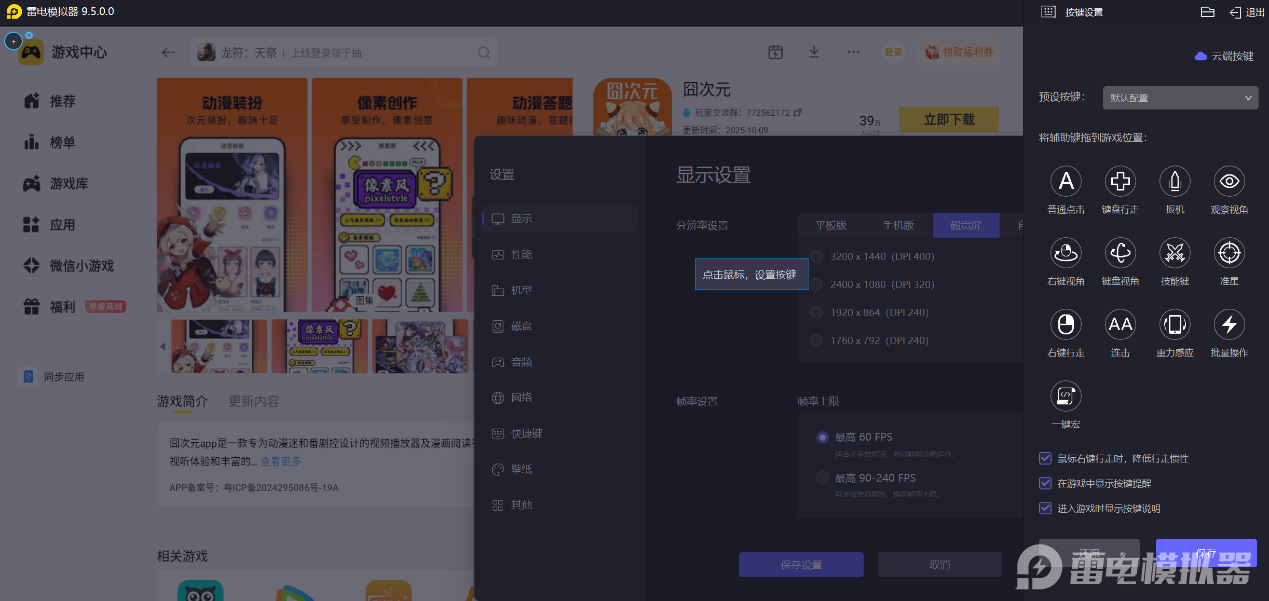The image size is (1269, 601).
Task: Click the 技能键 crossed-swords icon
Action: (x=1174, y=253)
